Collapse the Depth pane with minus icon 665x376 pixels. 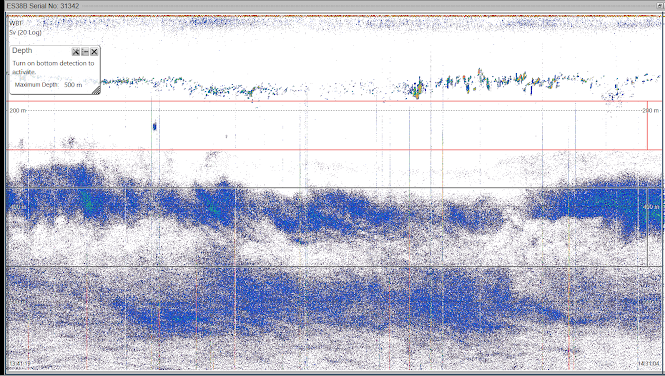point(85,52)
